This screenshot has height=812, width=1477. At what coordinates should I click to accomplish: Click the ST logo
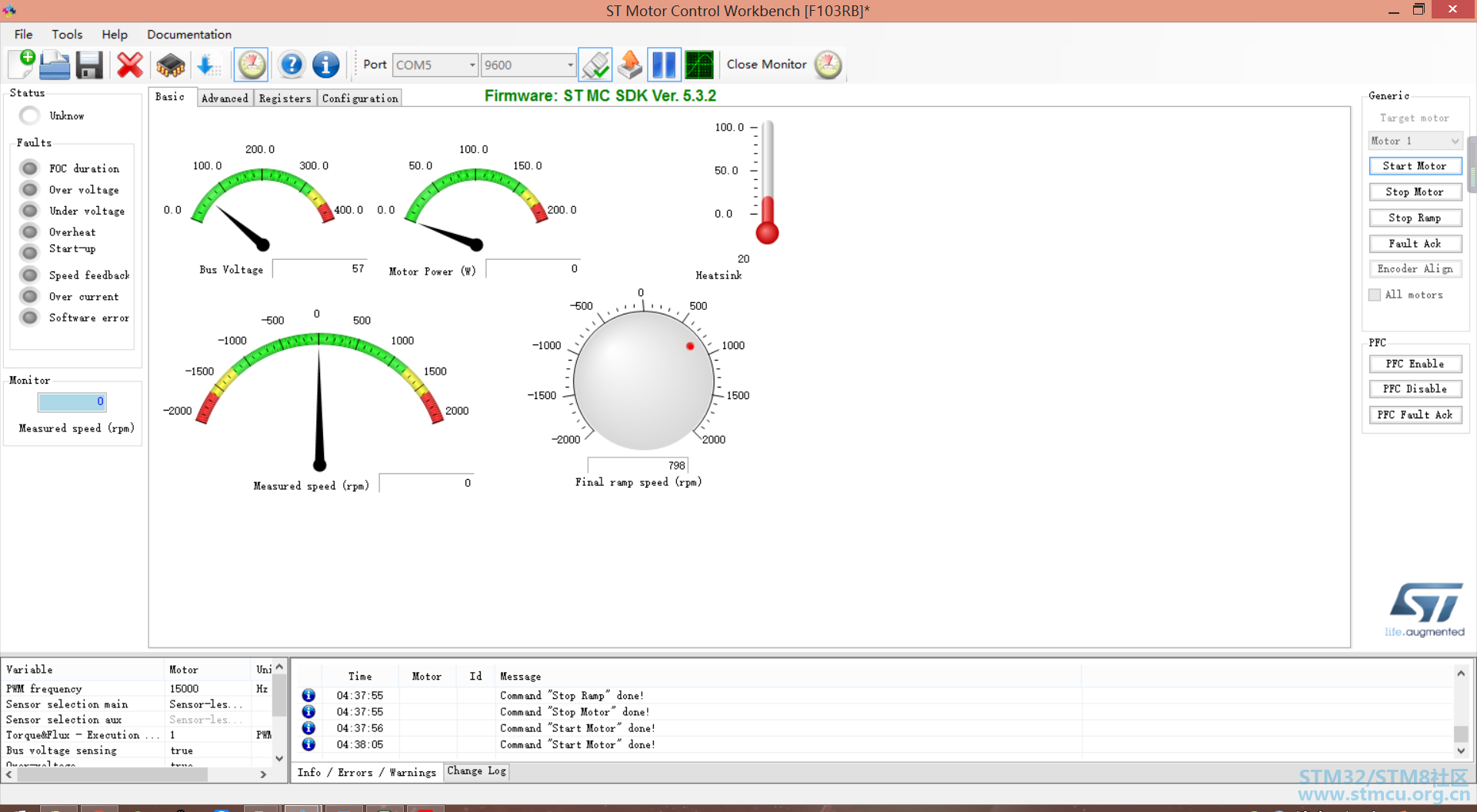point(1425,611)
